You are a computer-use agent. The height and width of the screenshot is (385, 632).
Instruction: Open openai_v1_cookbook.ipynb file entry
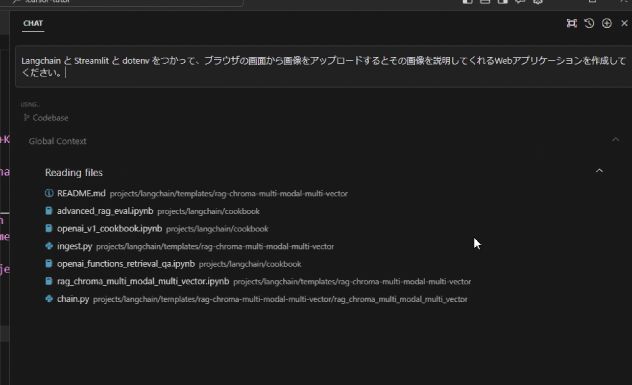click(110, 229)
